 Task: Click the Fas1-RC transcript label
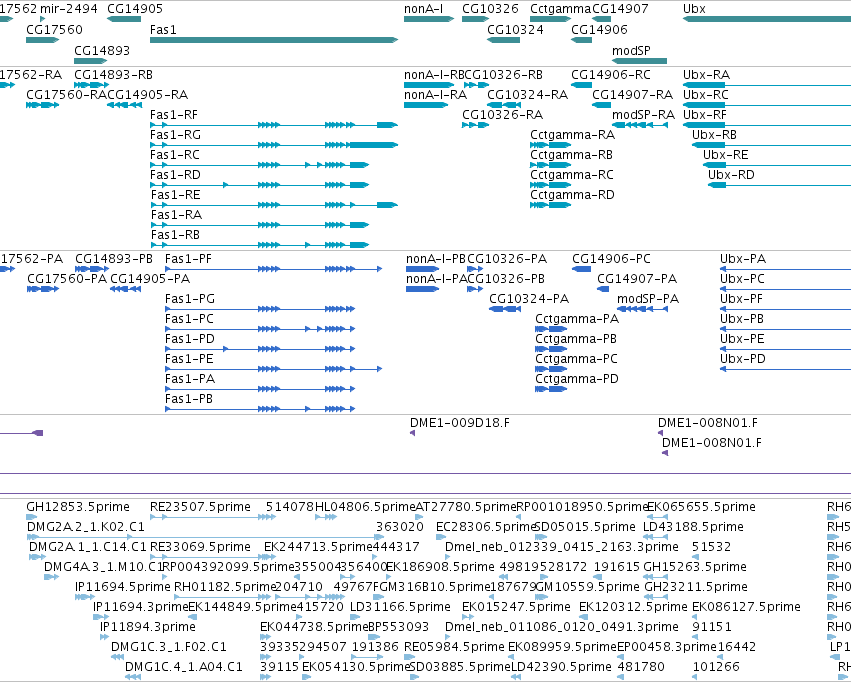(175, 155)
